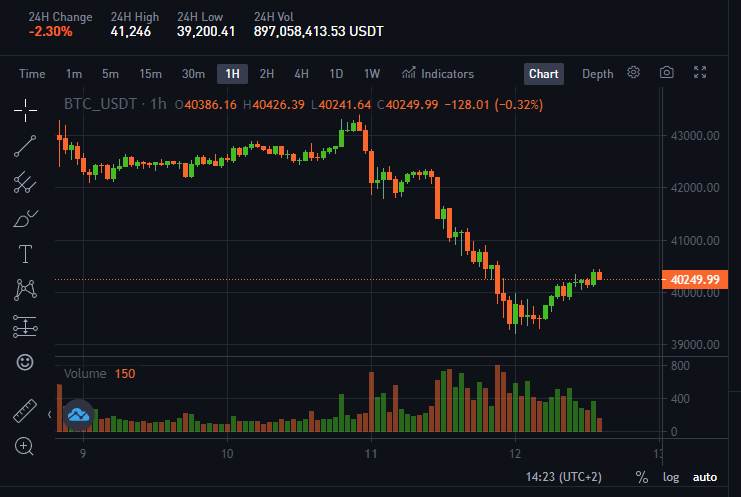The height and width of the screenshot is (497, 741).
Task: Switch to the 2H timeframe
Action: coord(267,74)
